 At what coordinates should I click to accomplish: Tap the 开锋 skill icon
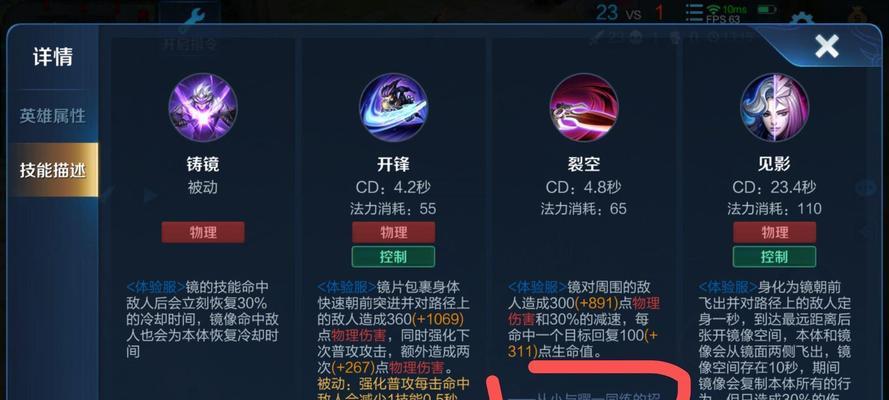click(x=393, y=108)
